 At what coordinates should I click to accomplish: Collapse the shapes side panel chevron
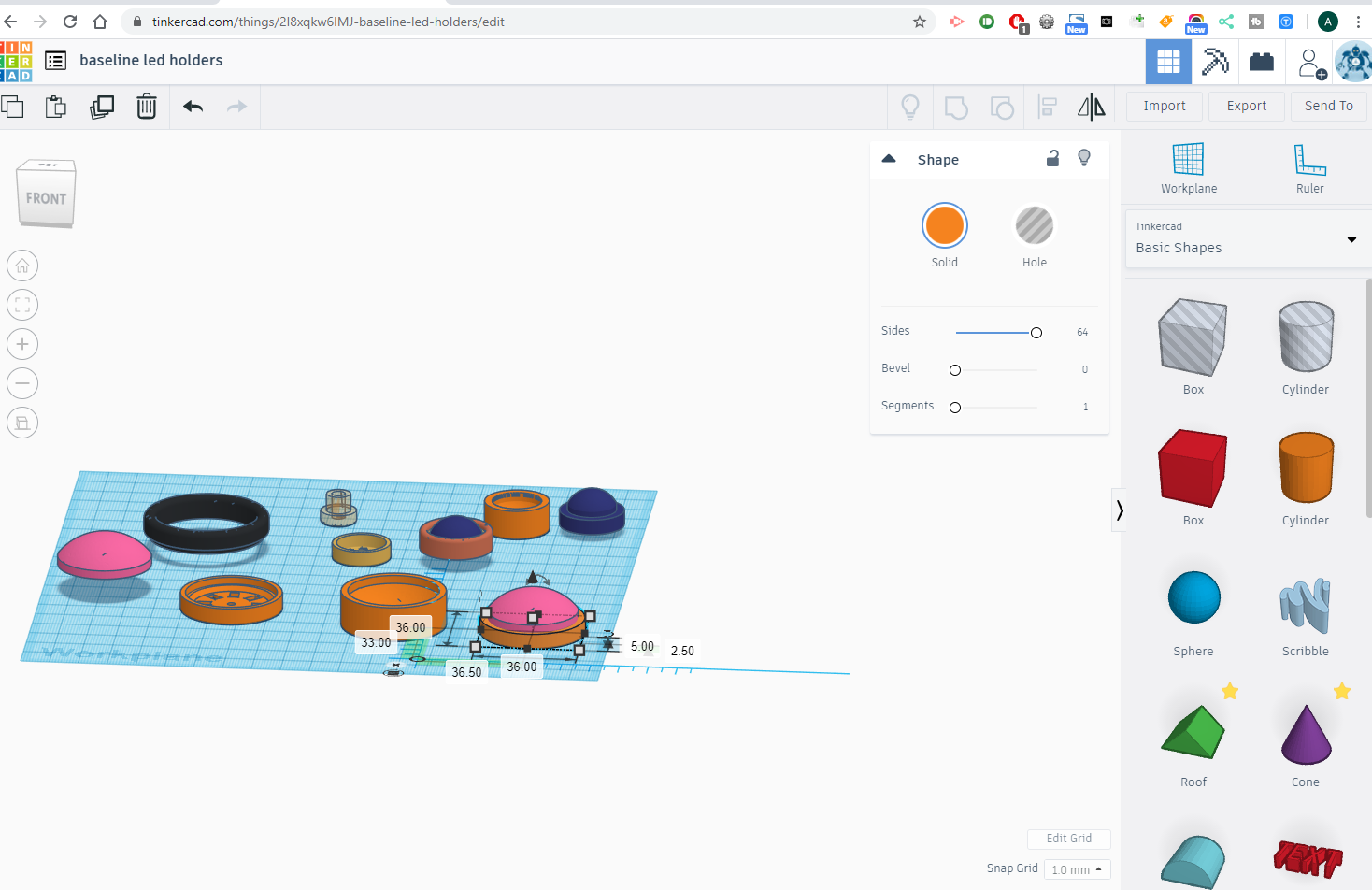(x=1119, y=510)
